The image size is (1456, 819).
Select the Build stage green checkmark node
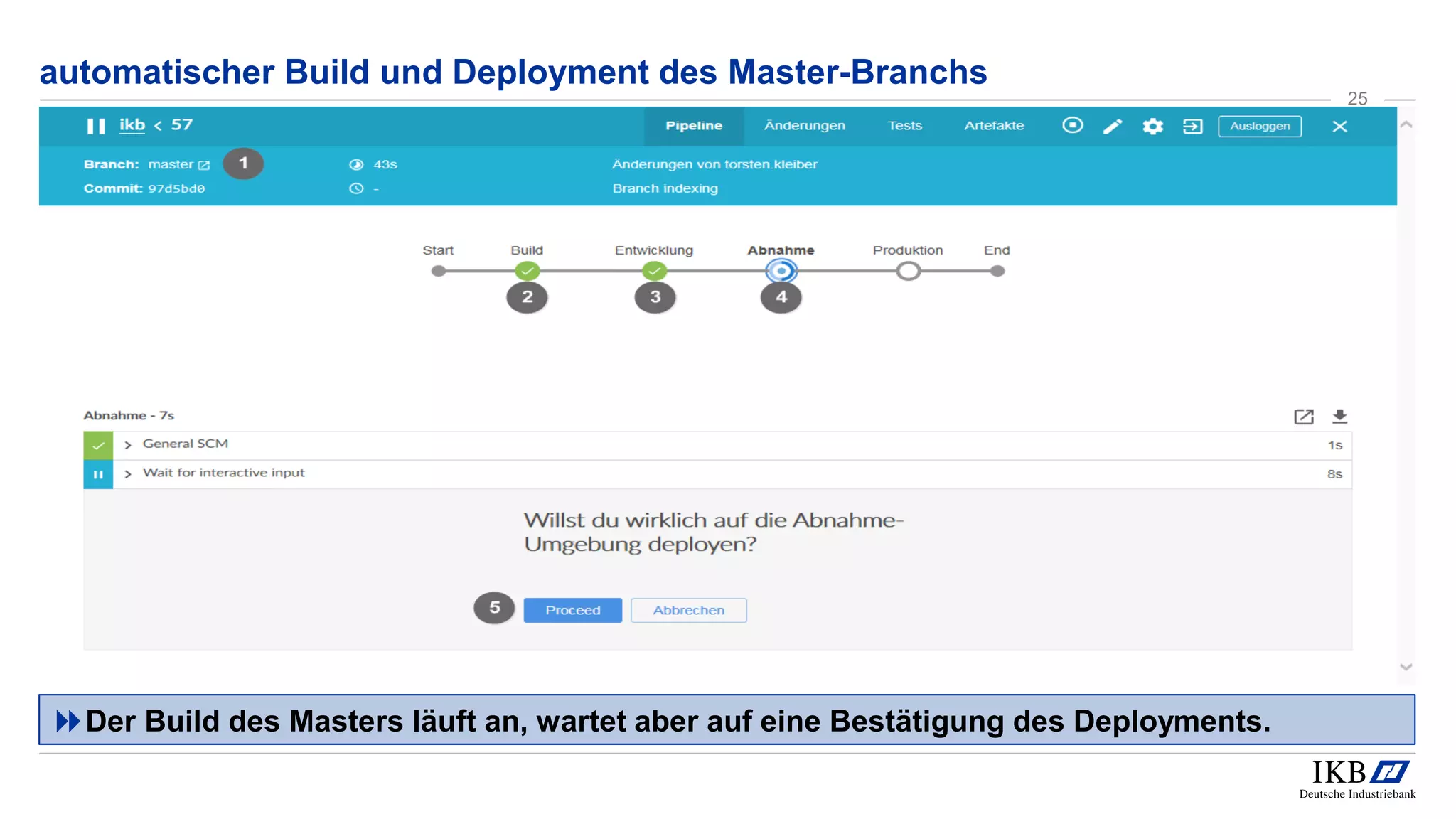(528, 271)
